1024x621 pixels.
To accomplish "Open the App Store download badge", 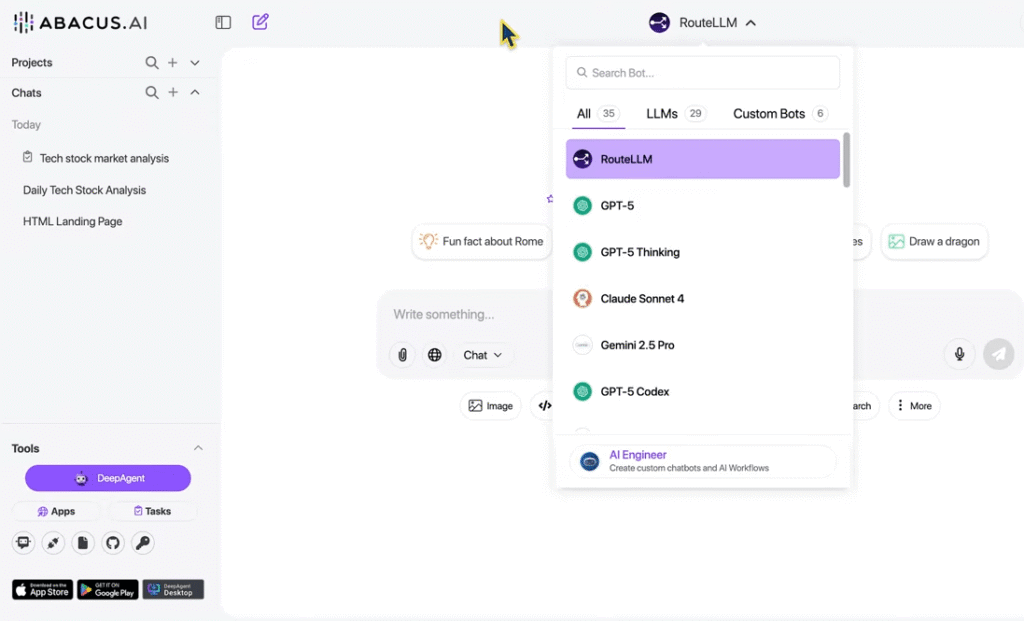I will pos(42,590).
